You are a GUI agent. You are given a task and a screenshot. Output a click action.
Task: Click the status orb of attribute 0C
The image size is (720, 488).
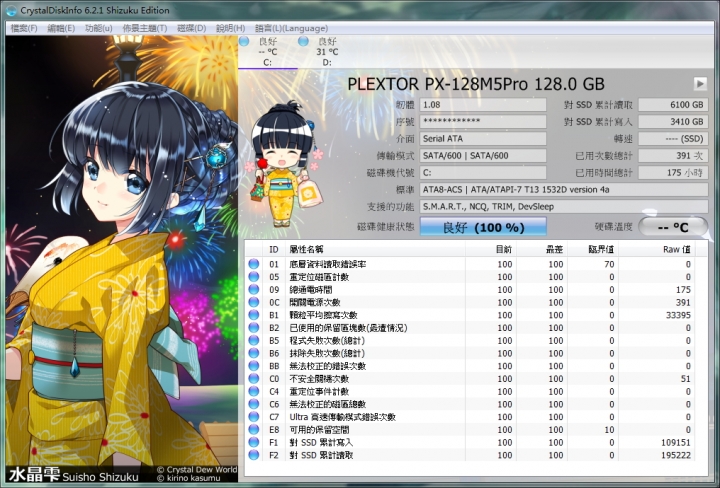tap(253, 302)
